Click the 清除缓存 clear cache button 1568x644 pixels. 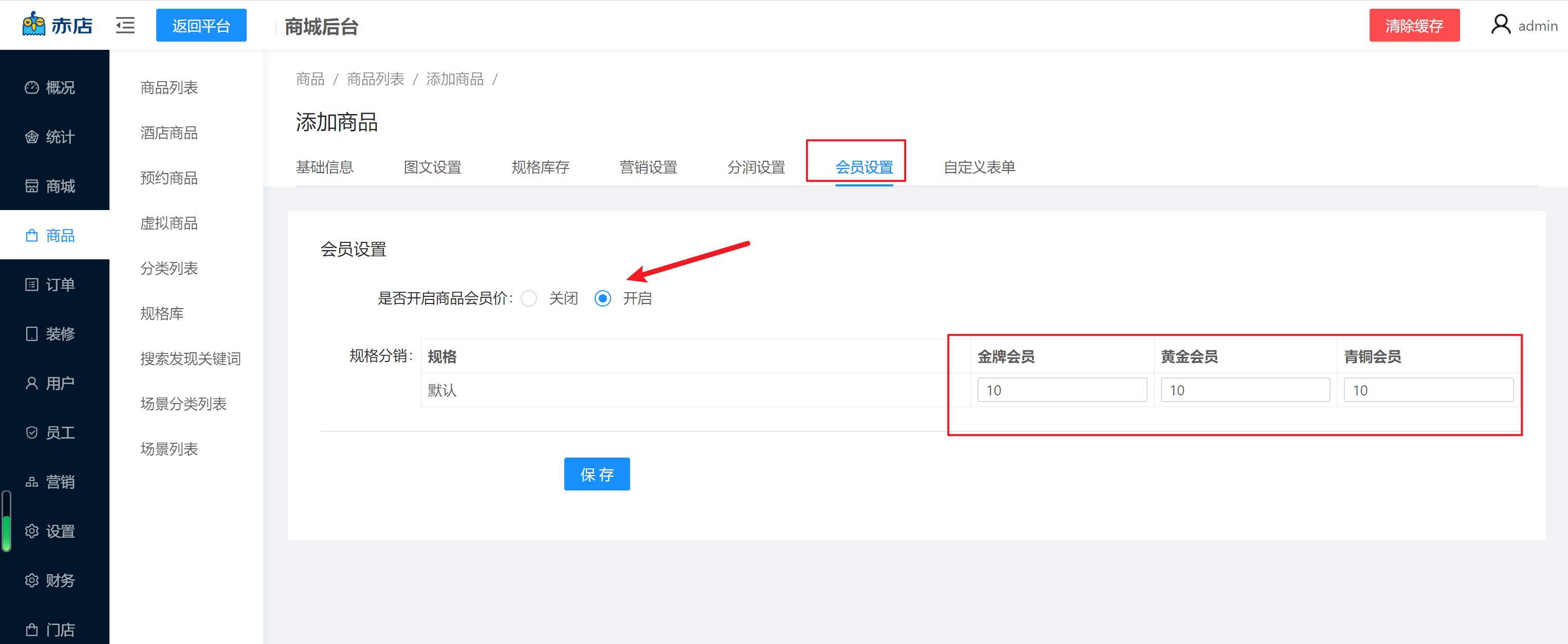click(1414, 26)
